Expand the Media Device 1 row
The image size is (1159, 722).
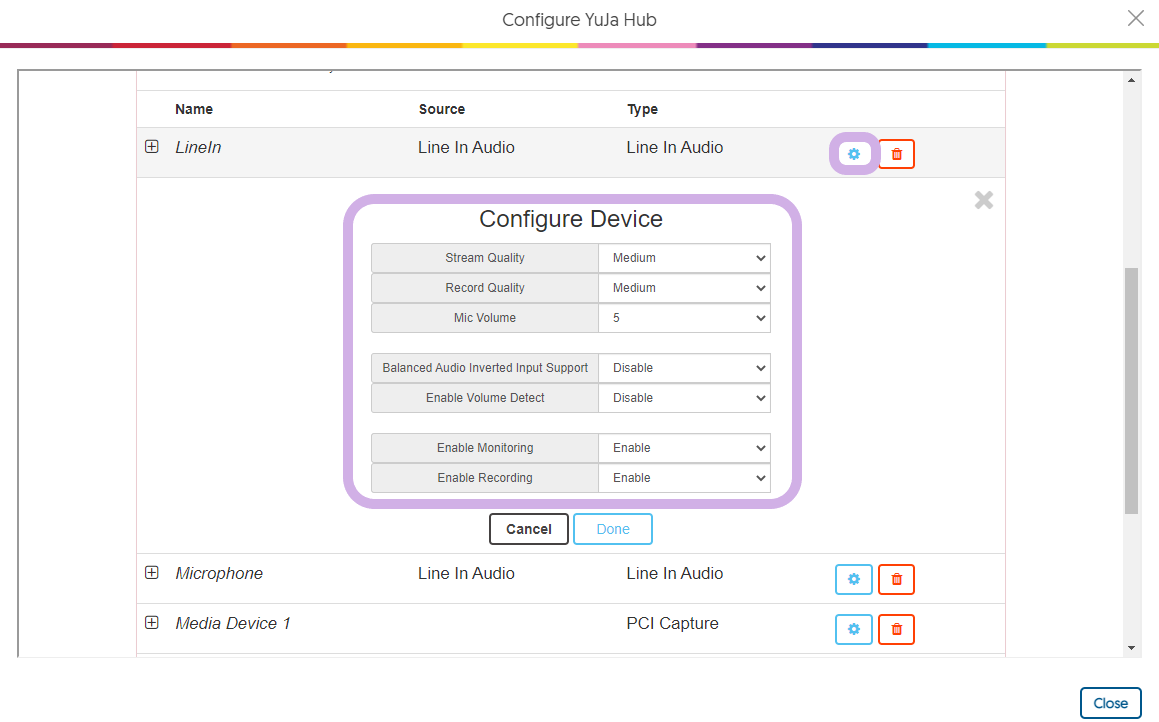click(152, 623)
